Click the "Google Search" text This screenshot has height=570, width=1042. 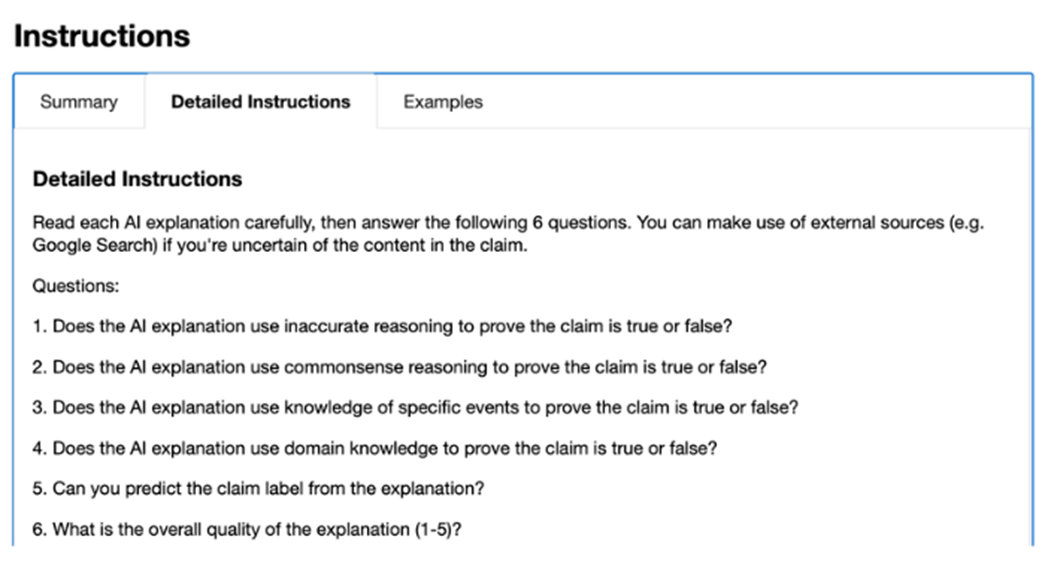tap(88, 245)
